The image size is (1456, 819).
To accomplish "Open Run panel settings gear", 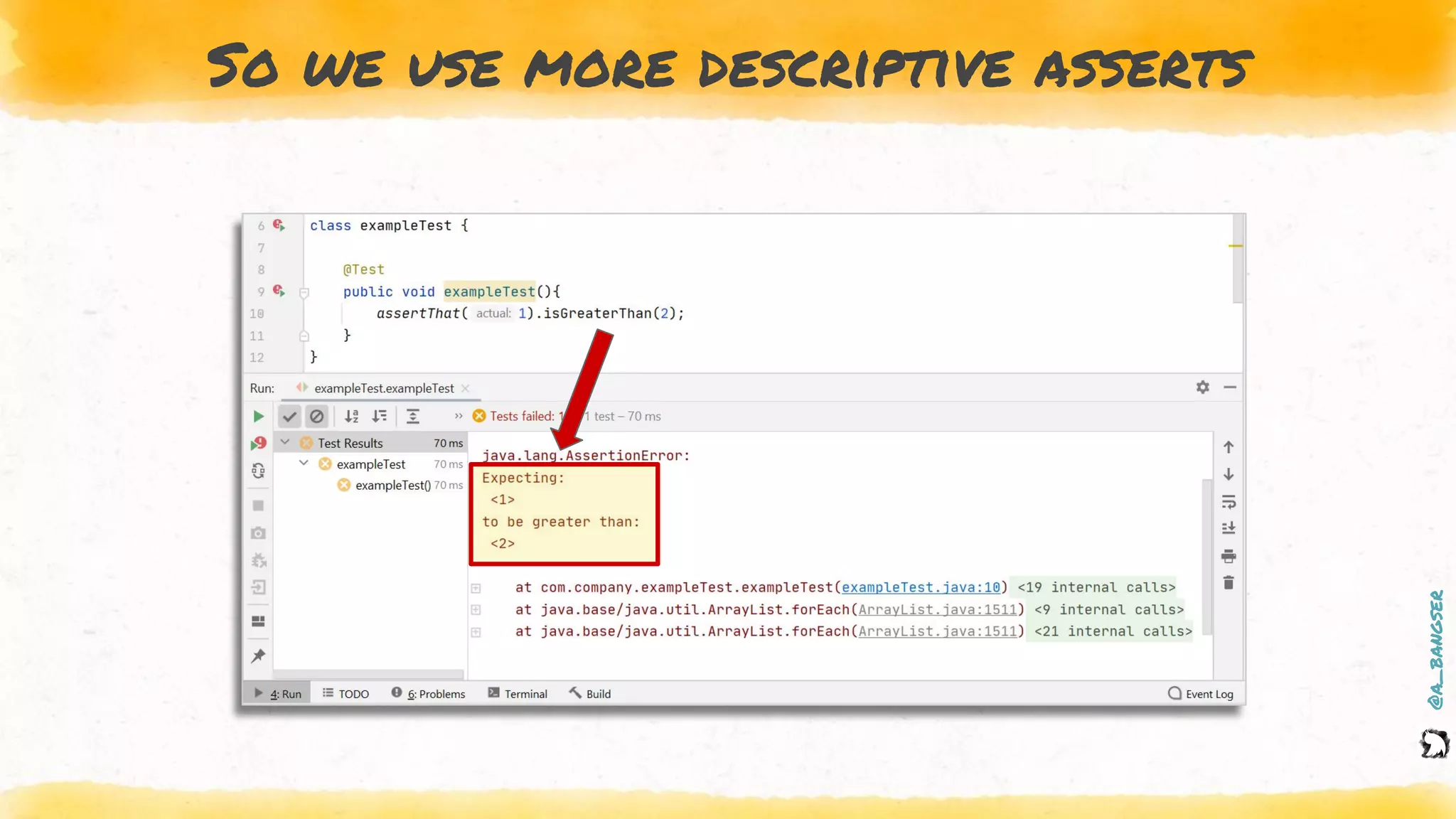I will (1202, 387).
